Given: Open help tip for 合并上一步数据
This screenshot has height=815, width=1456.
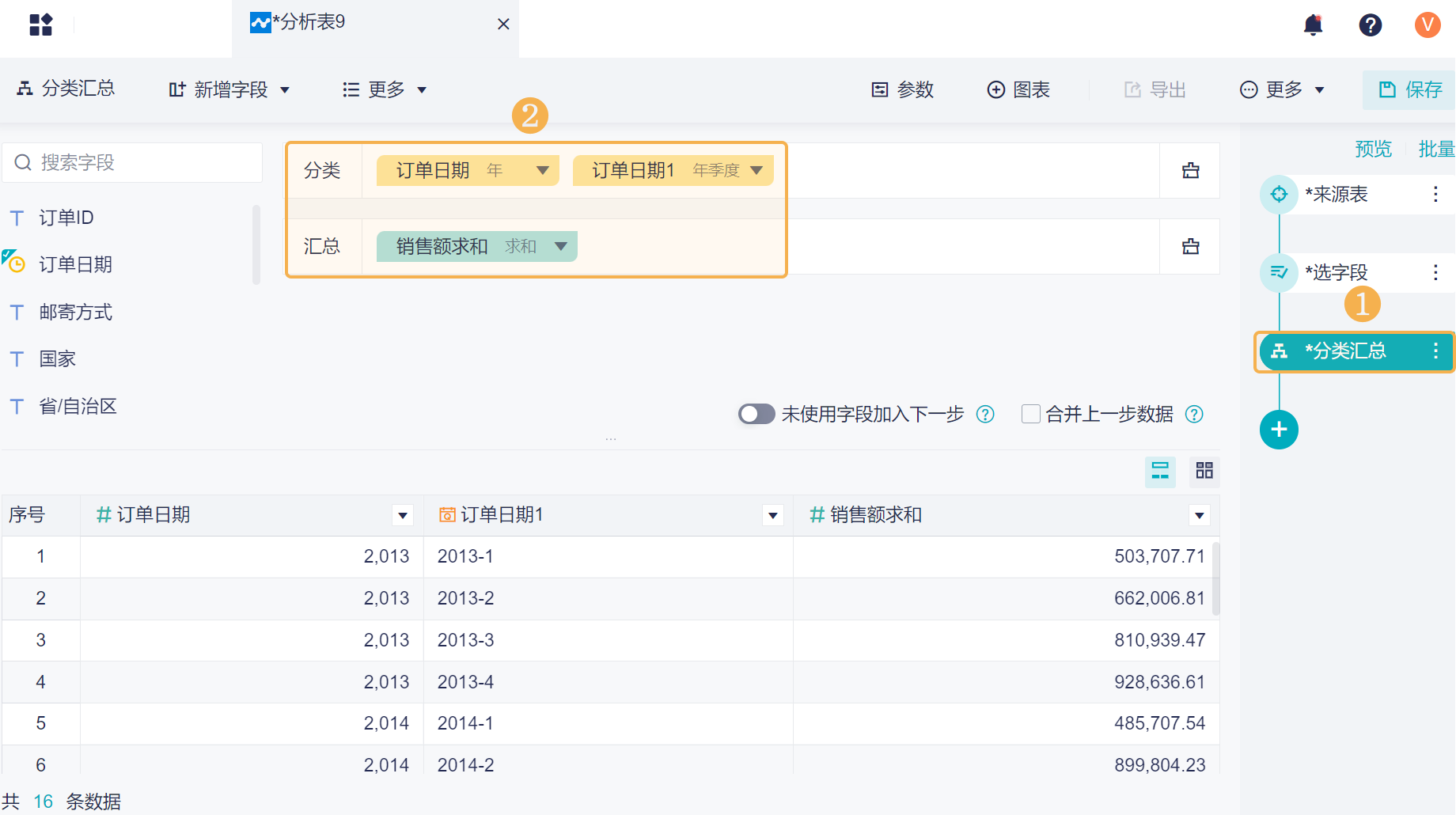Looking at the screenshot, I should click(1194, 414).
